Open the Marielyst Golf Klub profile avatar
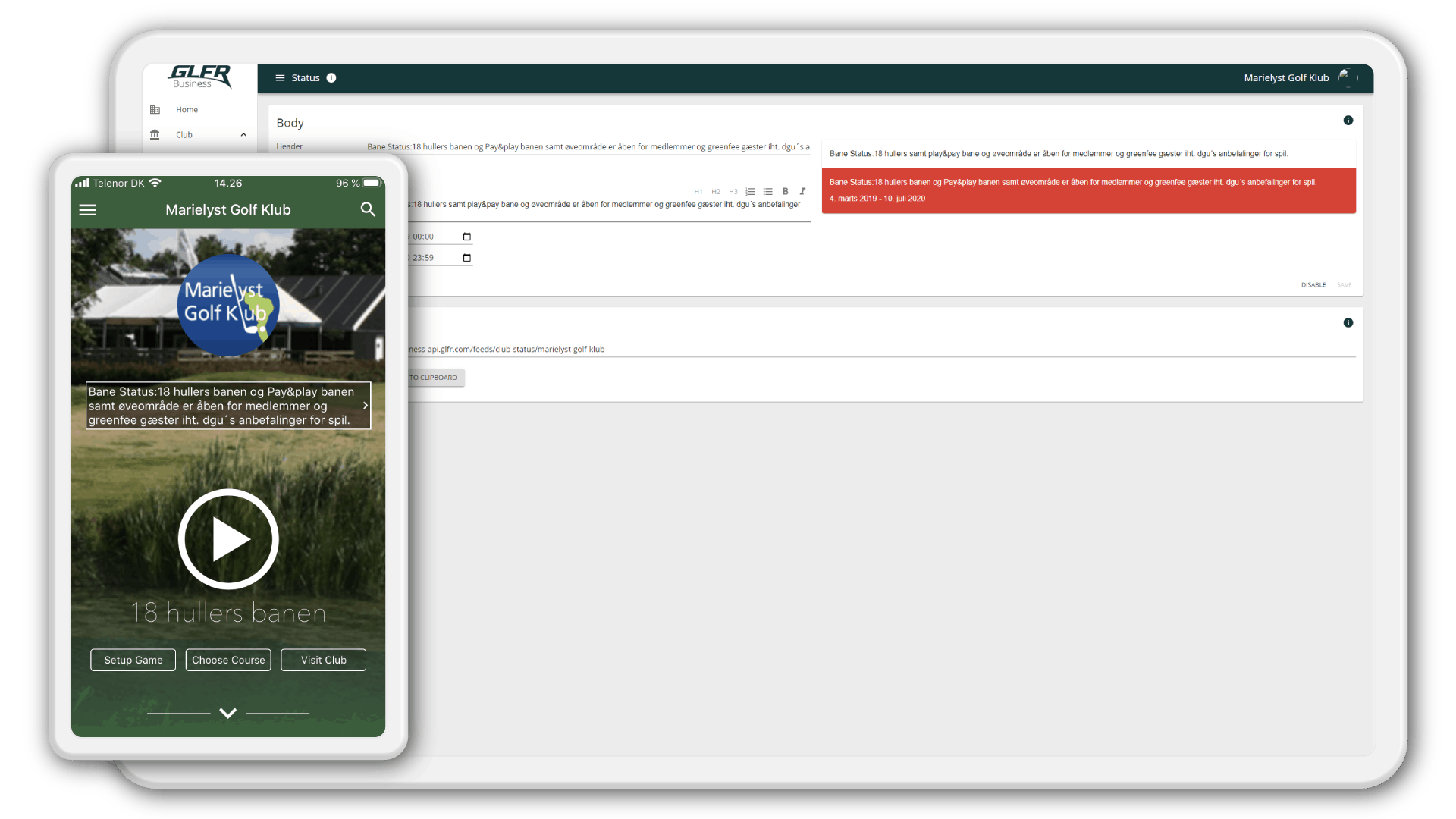1456x819 pixels. 1347,77
